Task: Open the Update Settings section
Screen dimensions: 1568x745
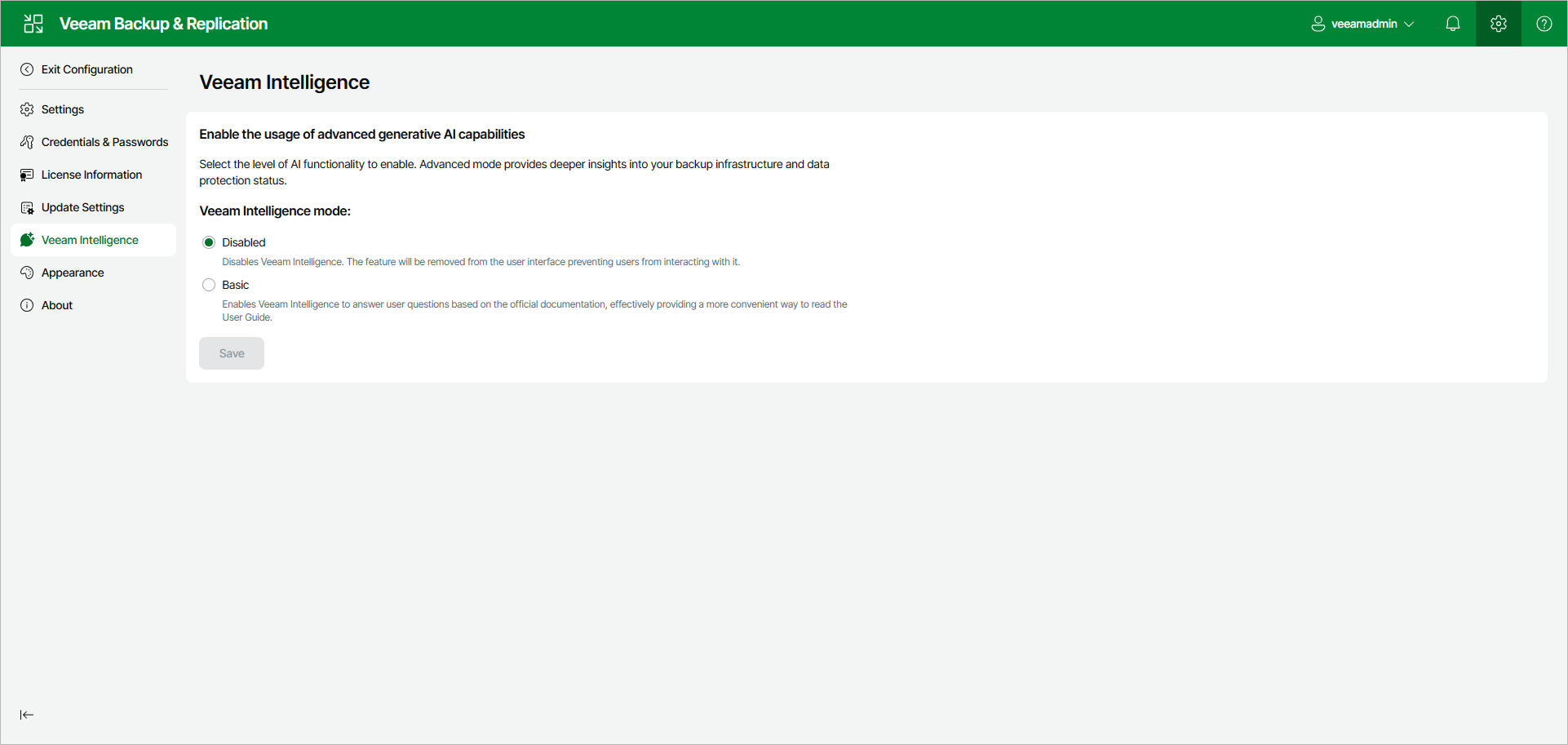Action: [x=93, y=207]
